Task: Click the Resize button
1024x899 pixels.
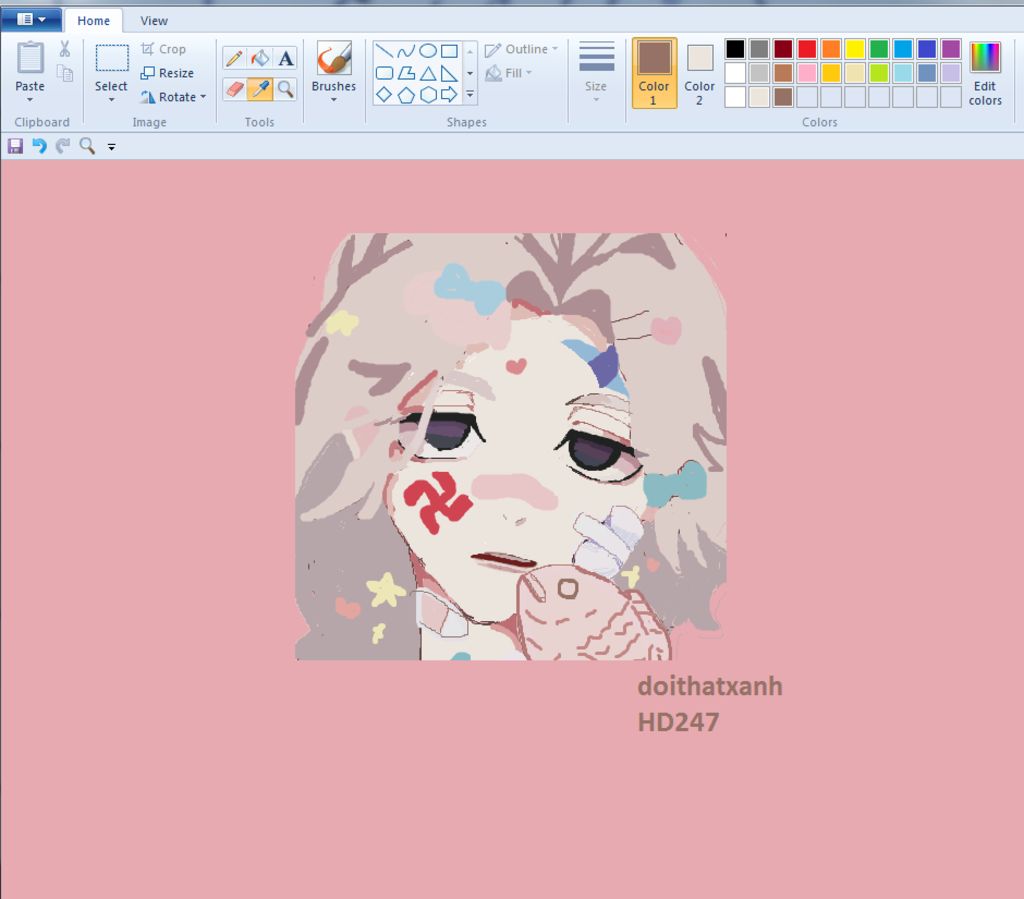Action: coord(168,73)
